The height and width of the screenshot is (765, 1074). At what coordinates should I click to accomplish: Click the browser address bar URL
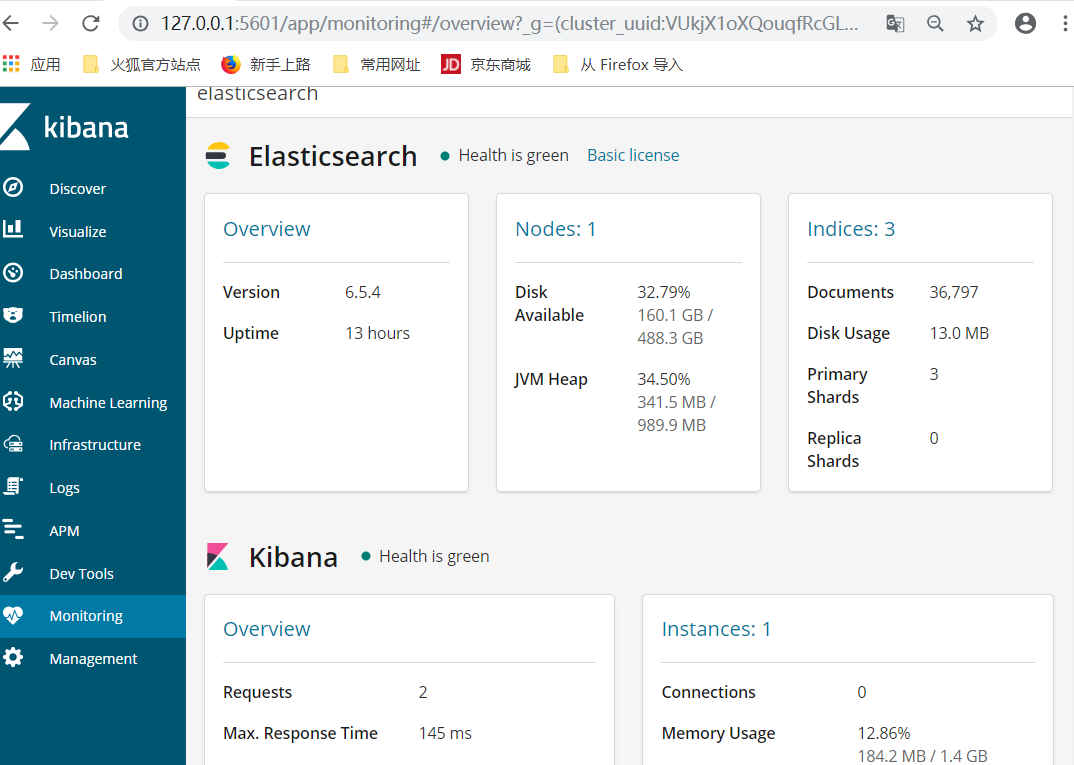(x=509, y=23)
